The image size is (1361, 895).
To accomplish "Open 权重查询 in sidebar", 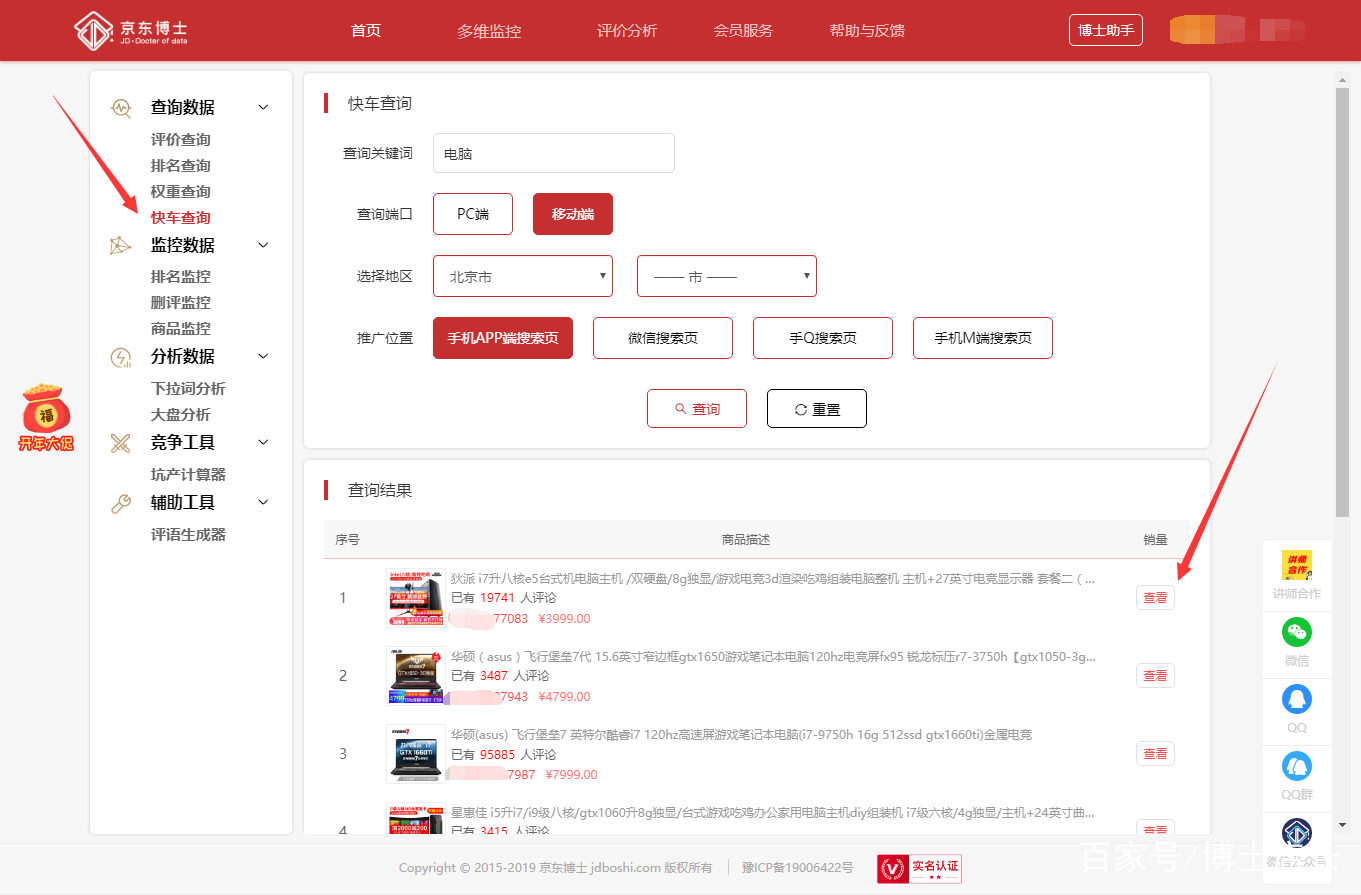I will (x=181, y=192).
